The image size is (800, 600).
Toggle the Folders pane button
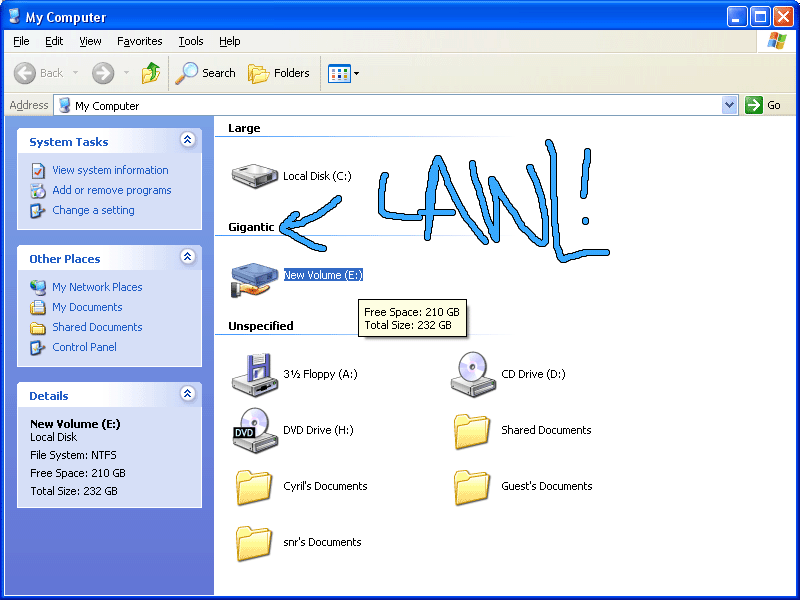pyautogui.click(x=279, y=73)
